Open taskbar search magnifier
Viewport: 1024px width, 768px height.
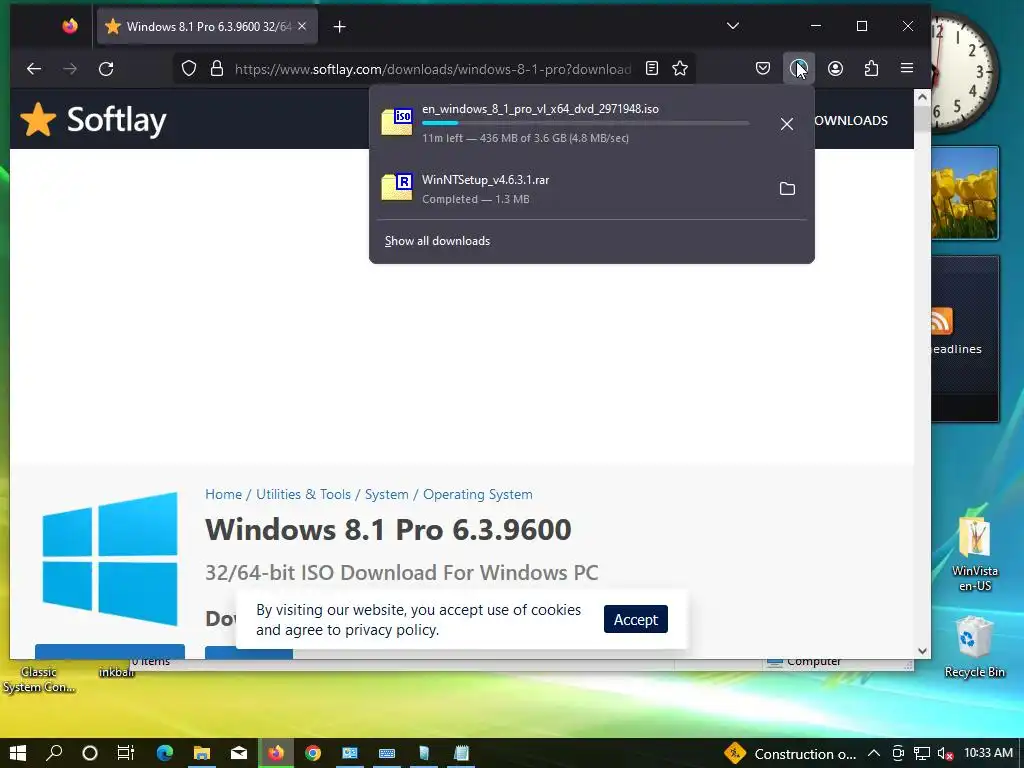[54, 753]
